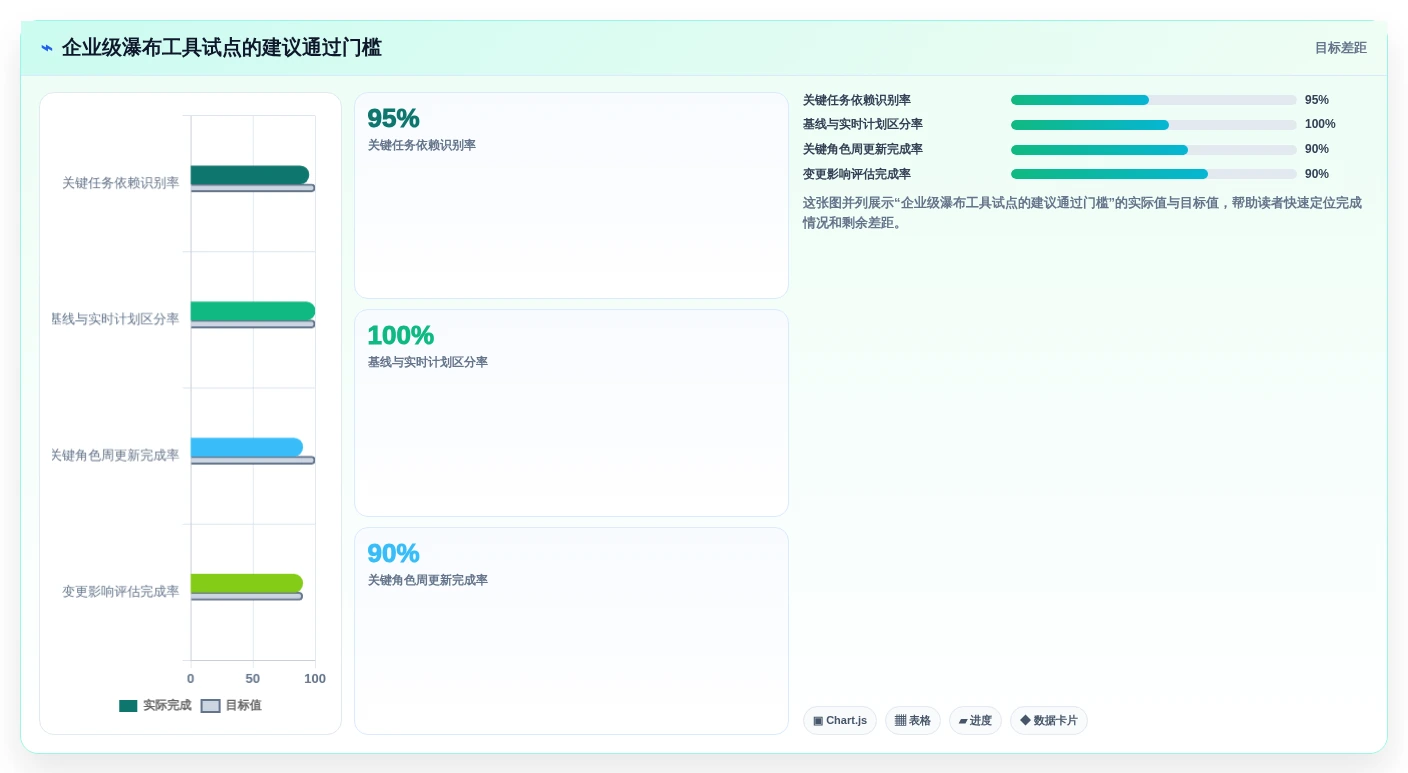Click the 100% data card
Viewport: 1408px width, 773px height.
[x=571, y=413]
